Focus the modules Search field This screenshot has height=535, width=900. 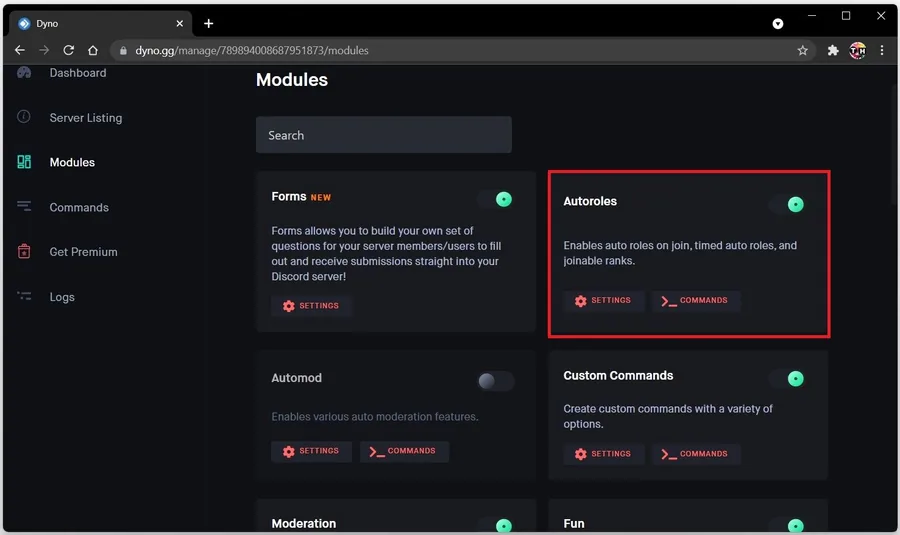point(383,135)
